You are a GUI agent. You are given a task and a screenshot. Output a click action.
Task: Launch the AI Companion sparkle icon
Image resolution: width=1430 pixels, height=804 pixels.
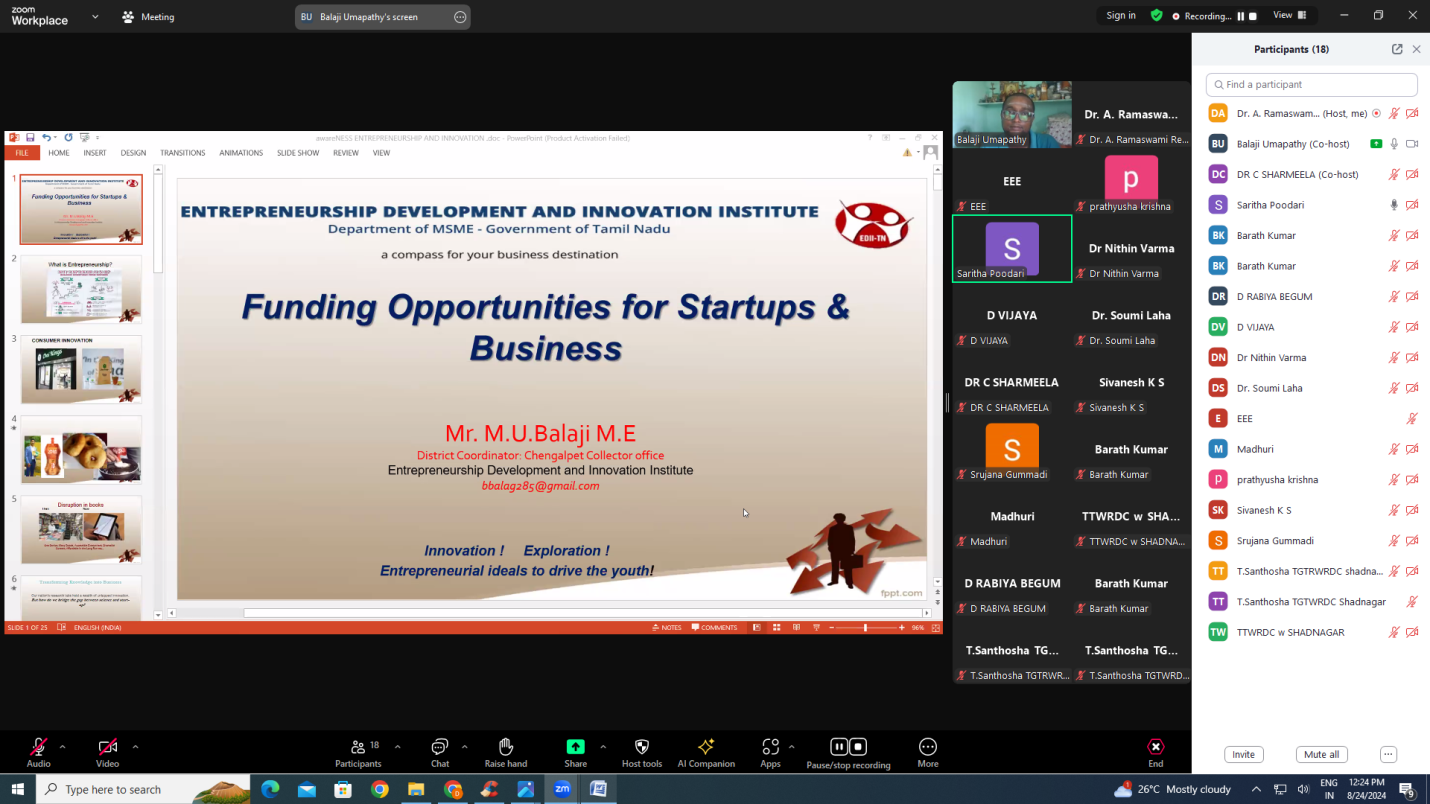(x=706, y=747)
